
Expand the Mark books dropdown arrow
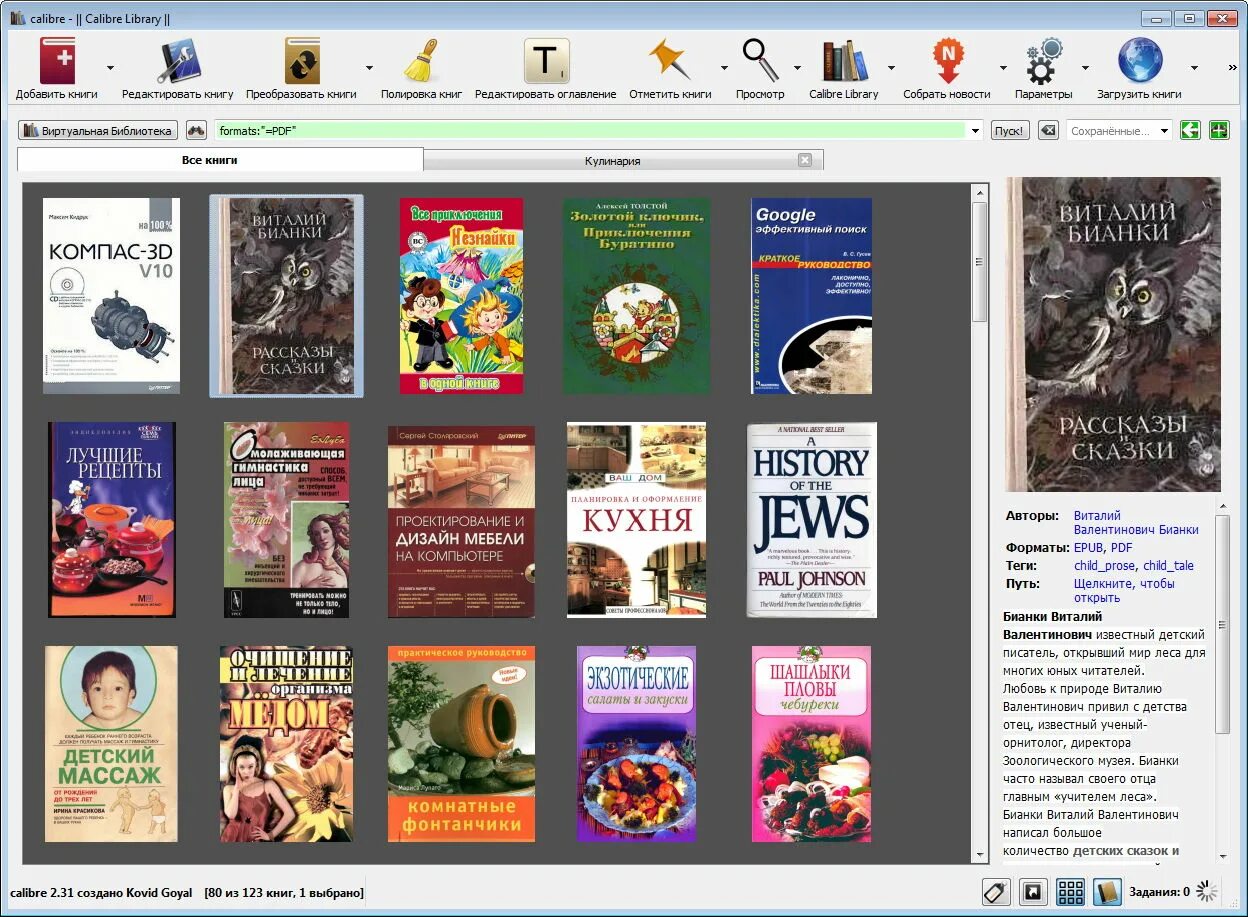(x=724, y=68)
